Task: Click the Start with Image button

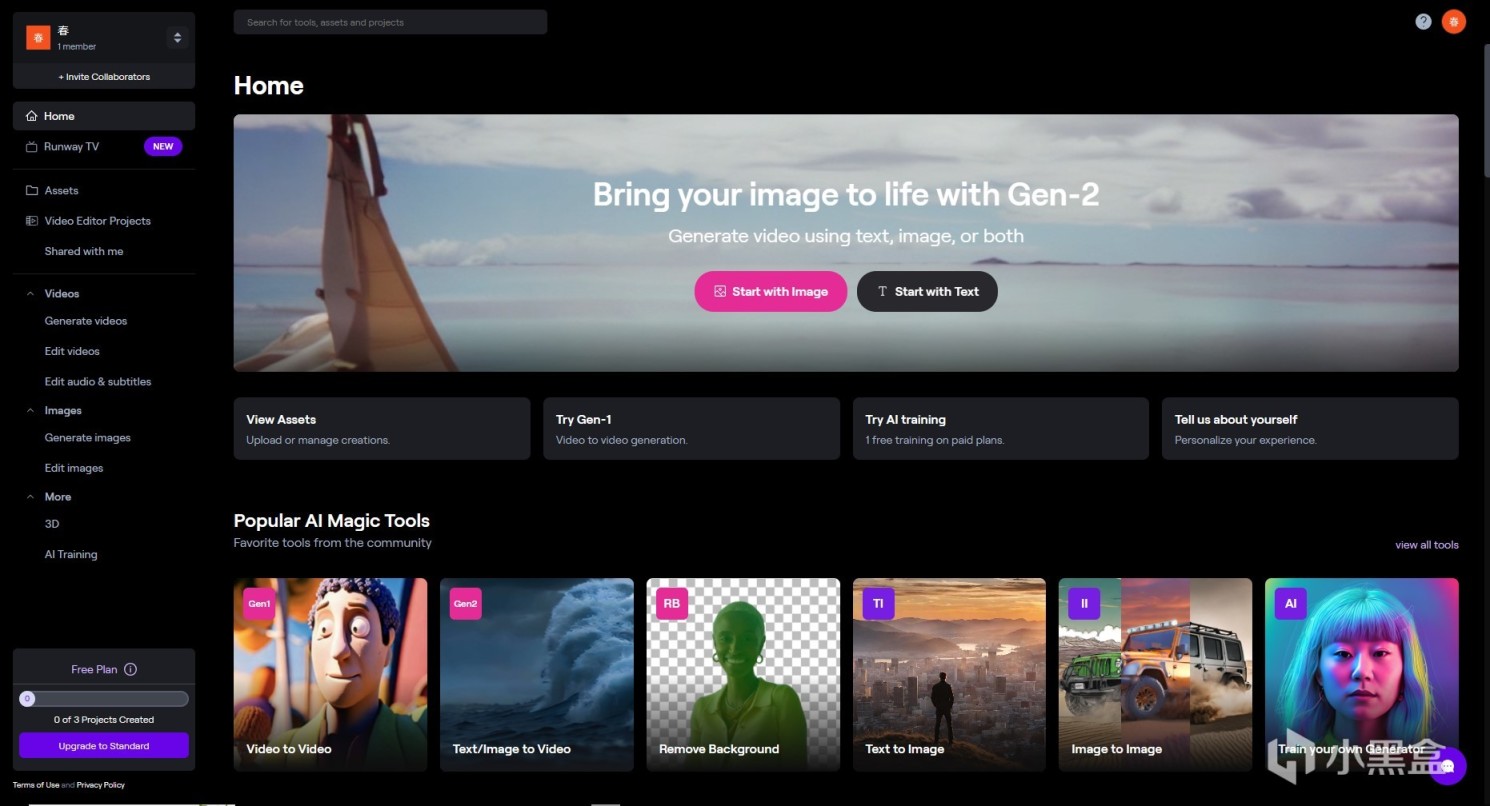Action: coord(771,292)
